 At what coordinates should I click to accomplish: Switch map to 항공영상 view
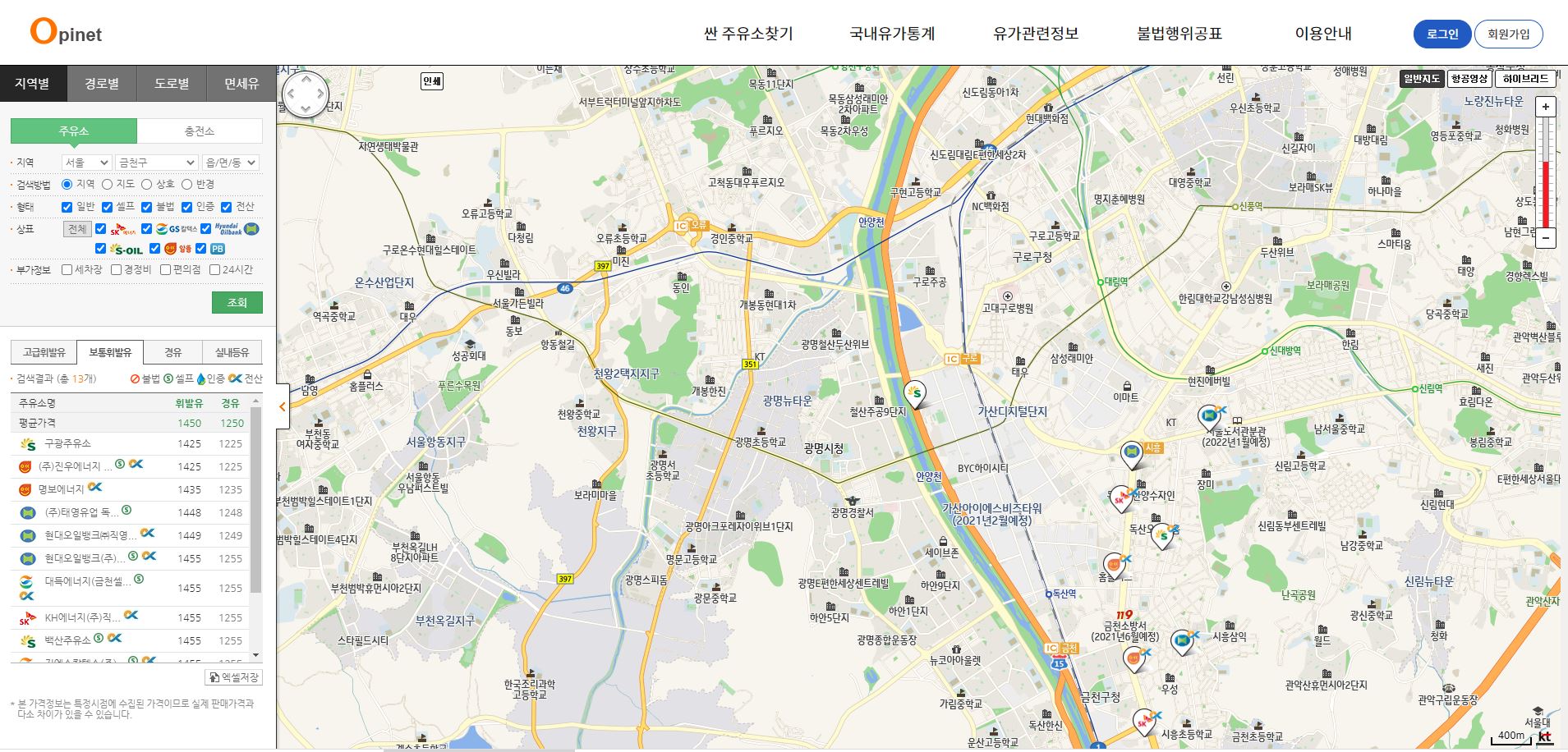[x=1469, y=79]
